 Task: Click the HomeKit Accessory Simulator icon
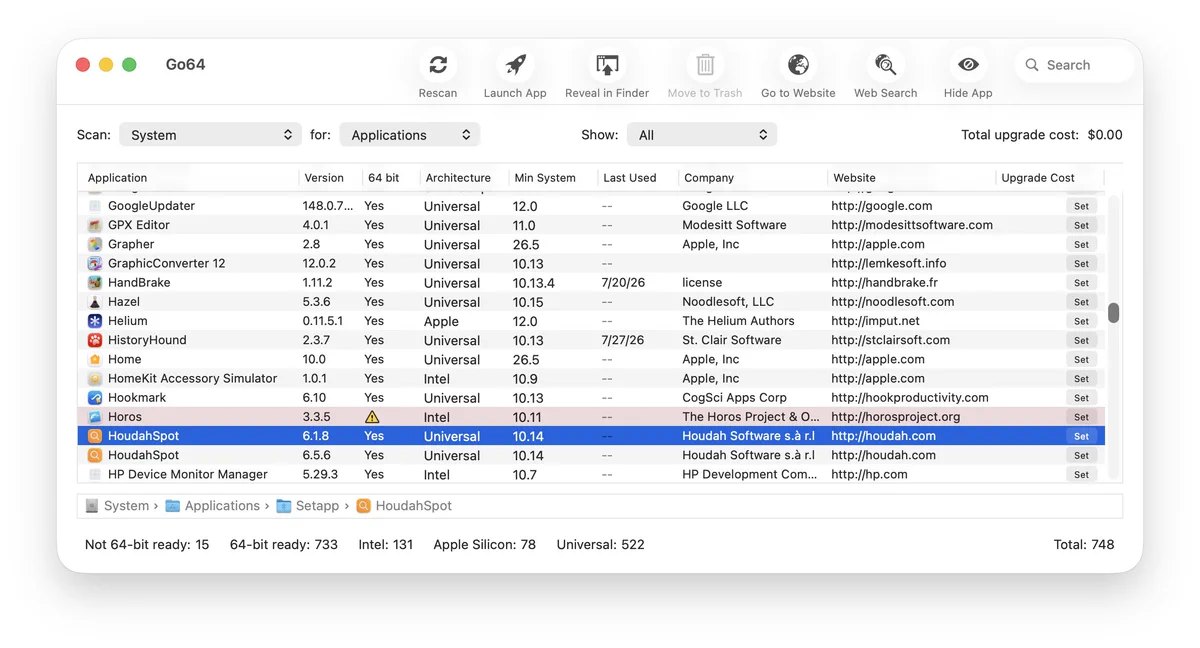95,379
